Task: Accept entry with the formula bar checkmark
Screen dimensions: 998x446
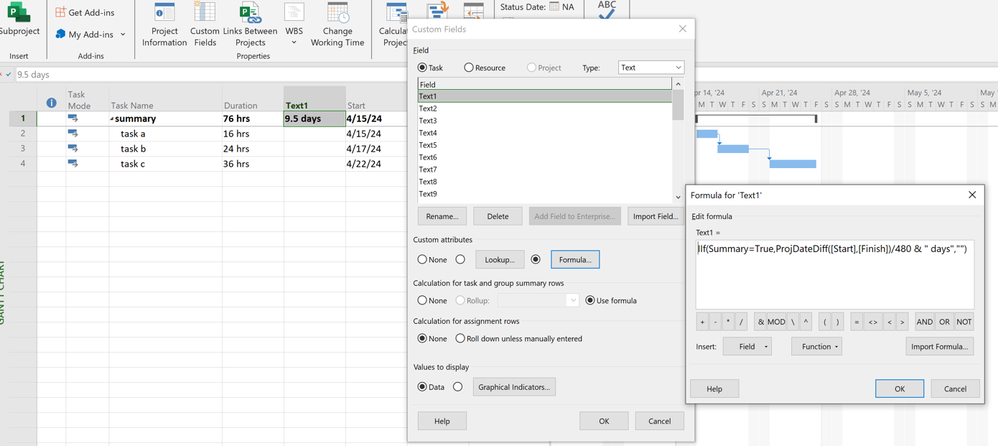Action: click(x=8, y=74)
